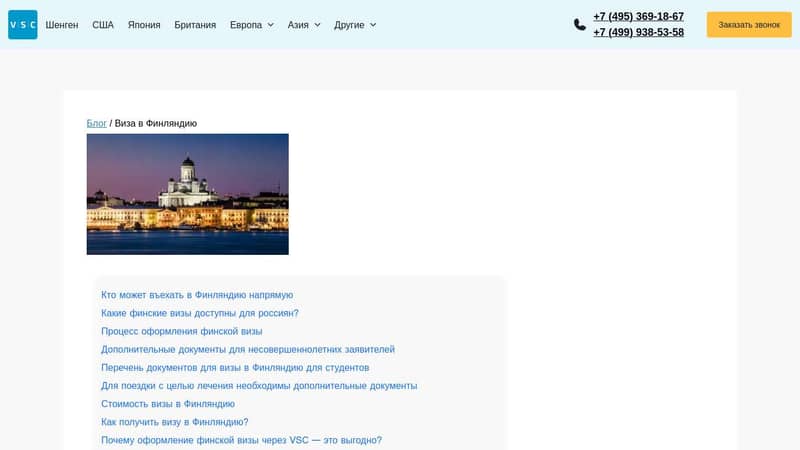This screenshot has height=450, width=800.
Task: Jump to Для поездки с целью лечения section
Action: (259, 386)
